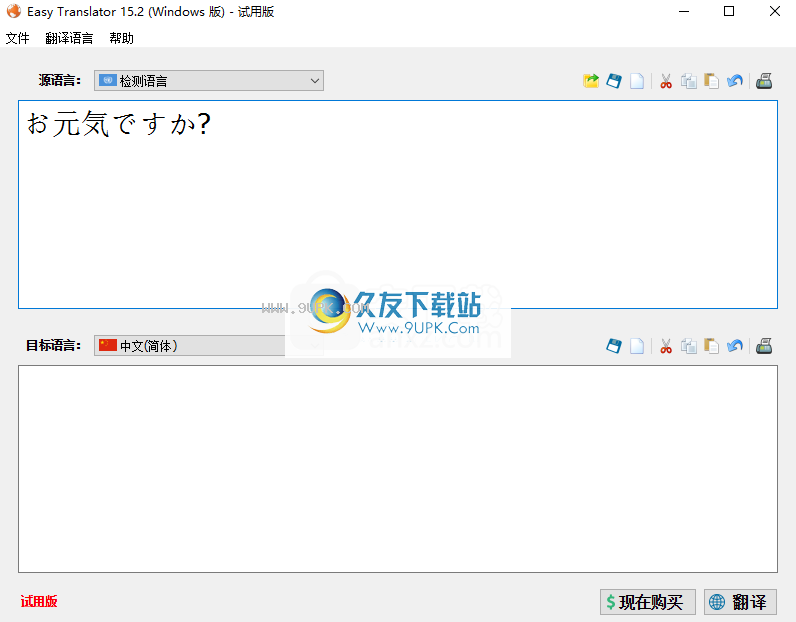This screenshot has width=796, height=622.
Task: Click the red 试用版 trial label
Action: [39, 602]
